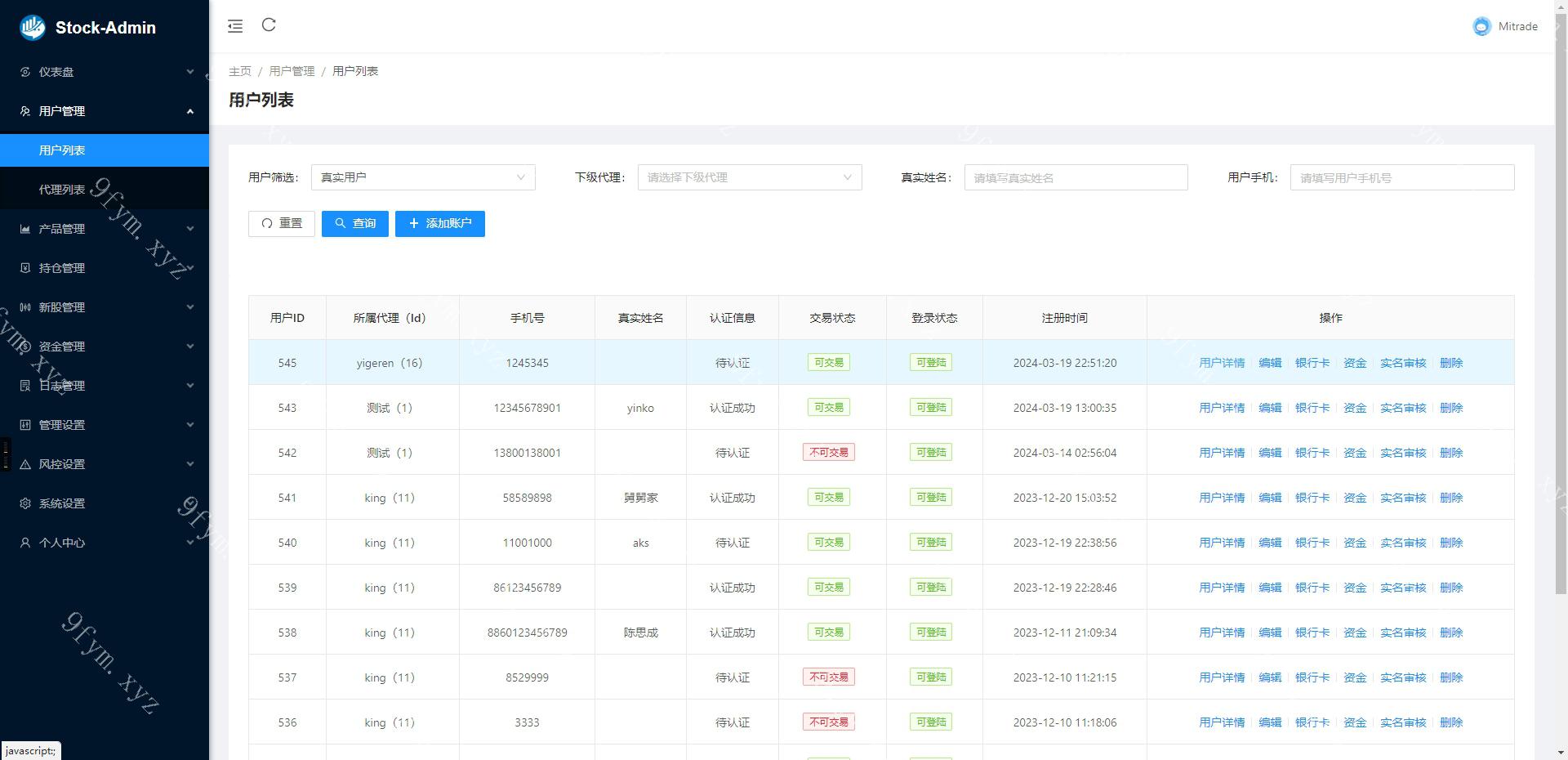Expand the 仪表盘 menu chevron
Screen dimensions: 1568x760
tap(190, 72)
